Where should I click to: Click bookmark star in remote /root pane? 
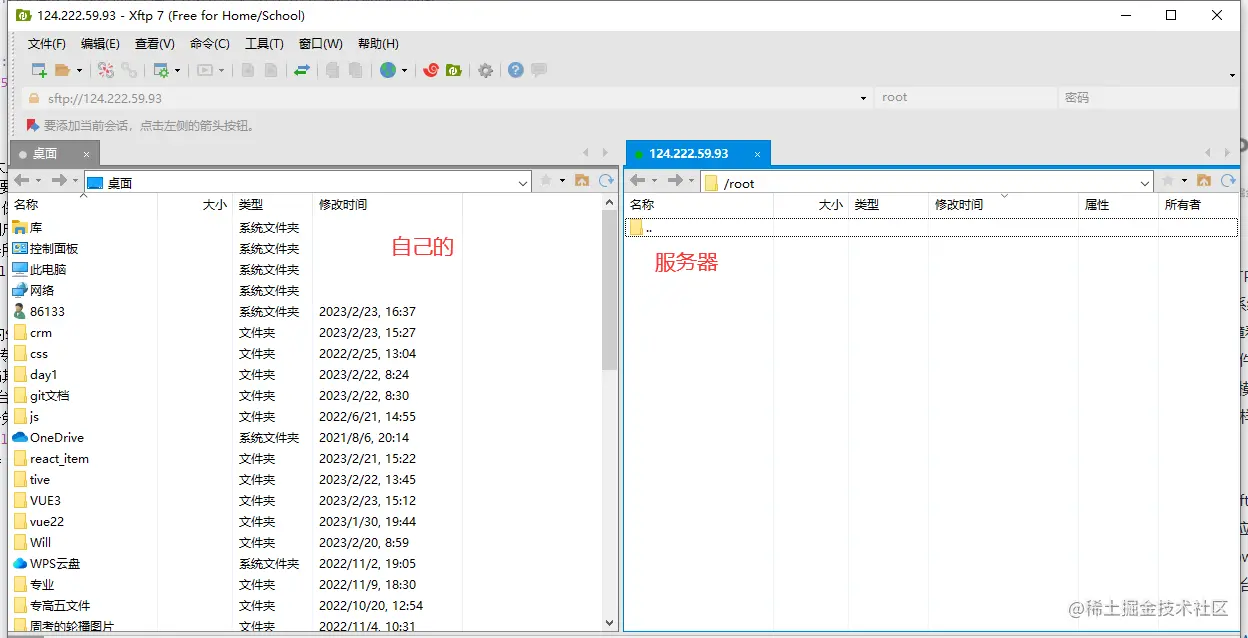coord(1168,181)
